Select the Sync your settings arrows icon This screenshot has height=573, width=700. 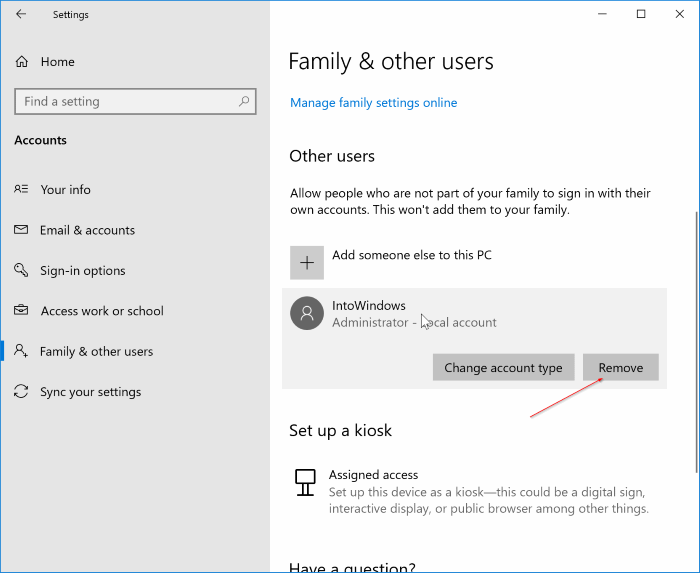[x=21, y=391]
